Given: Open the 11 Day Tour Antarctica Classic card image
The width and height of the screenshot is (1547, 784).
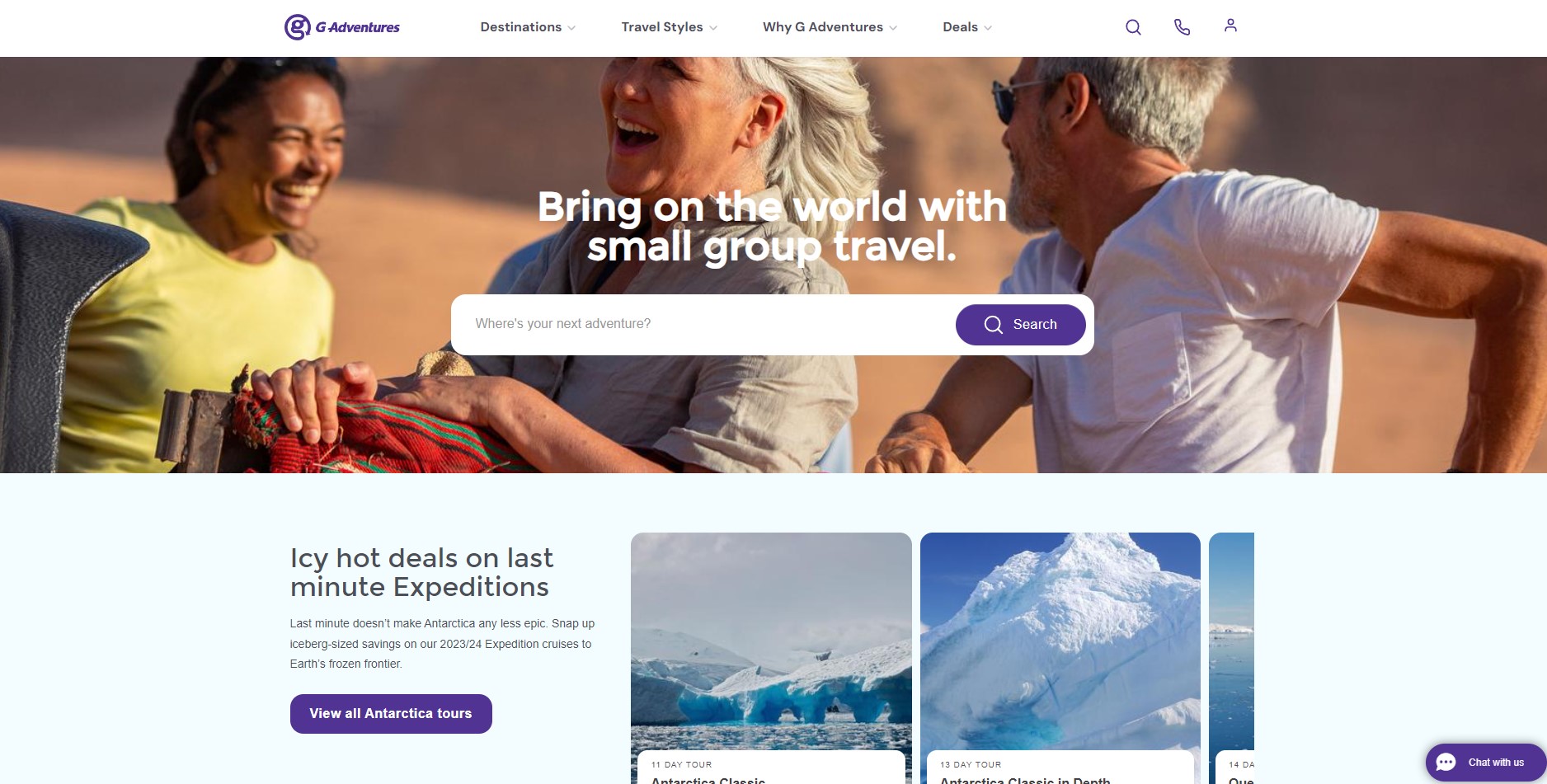Looking at the screenshot, I should tap(771, 641).
